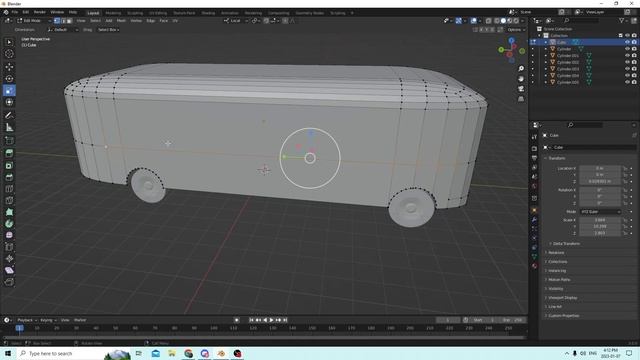Switch to the Sculpting workspace tab
This screenshot has height=360, width=640.
135,13
